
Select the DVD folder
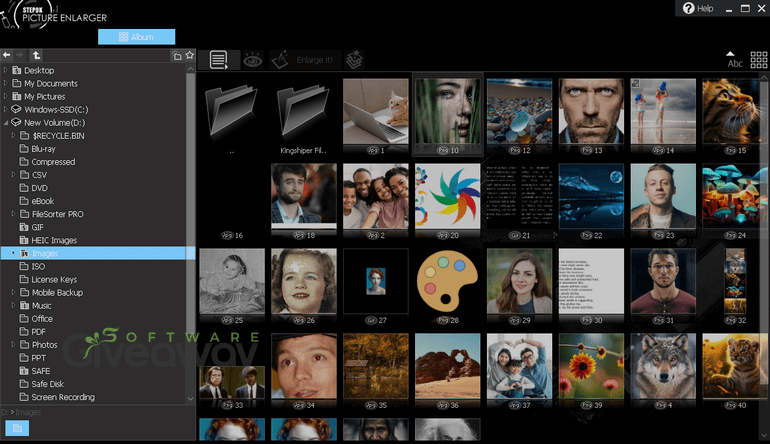39,188
